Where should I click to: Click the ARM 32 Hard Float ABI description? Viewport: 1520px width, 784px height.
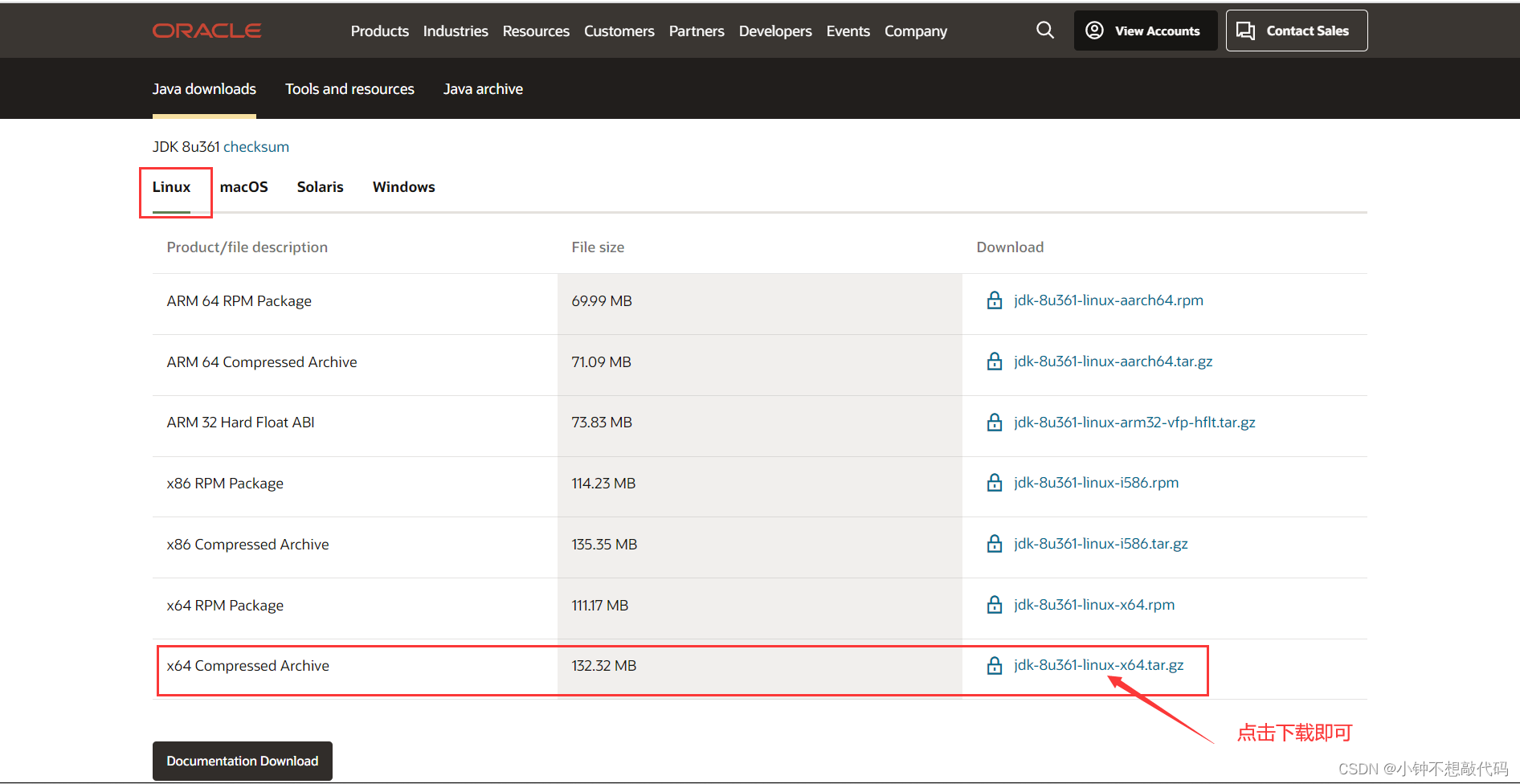[x=241, y=423]
